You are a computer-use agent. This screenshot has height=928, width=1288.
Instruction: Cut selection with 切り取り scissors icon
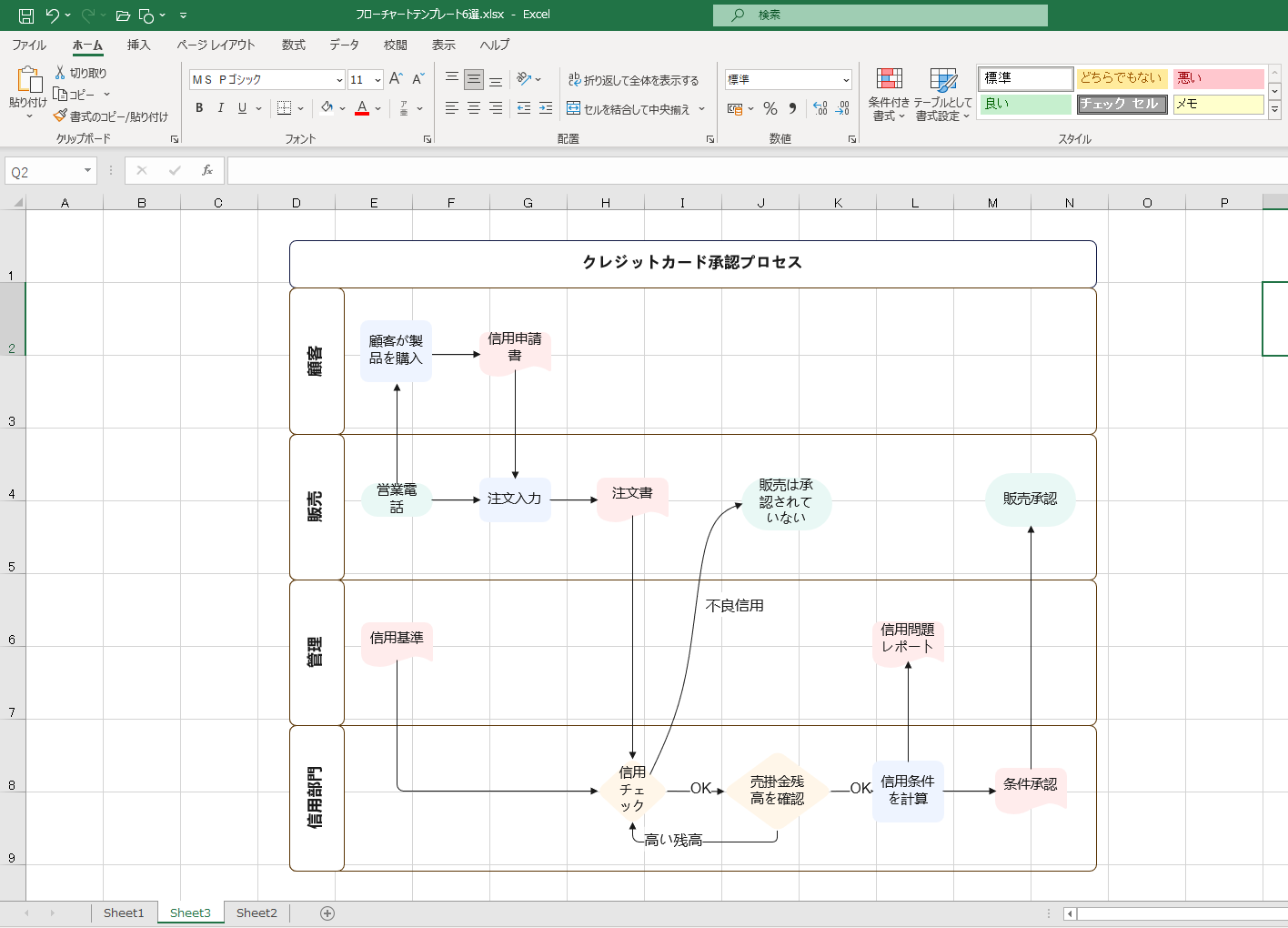tap(60, 73)
